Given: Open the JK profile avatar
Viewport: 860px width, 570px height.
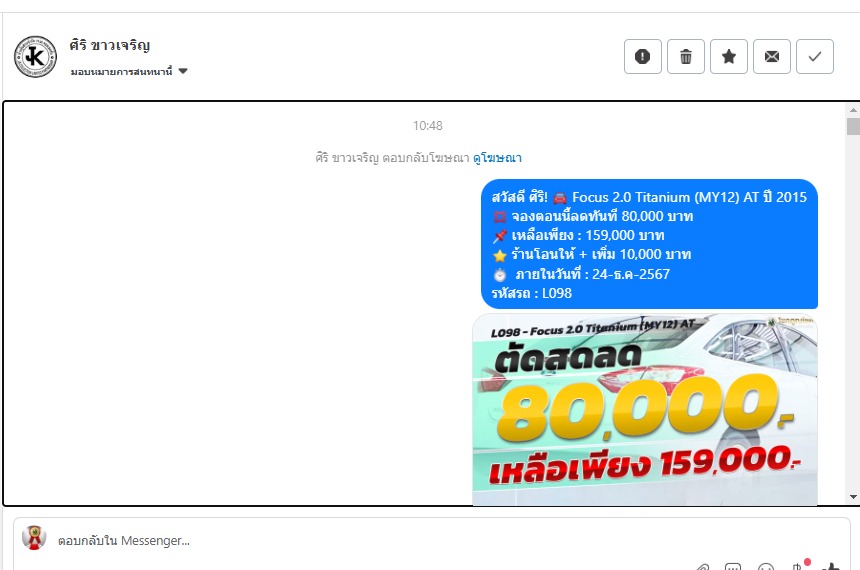Looking at the screenshot, I should click(35, 57).
